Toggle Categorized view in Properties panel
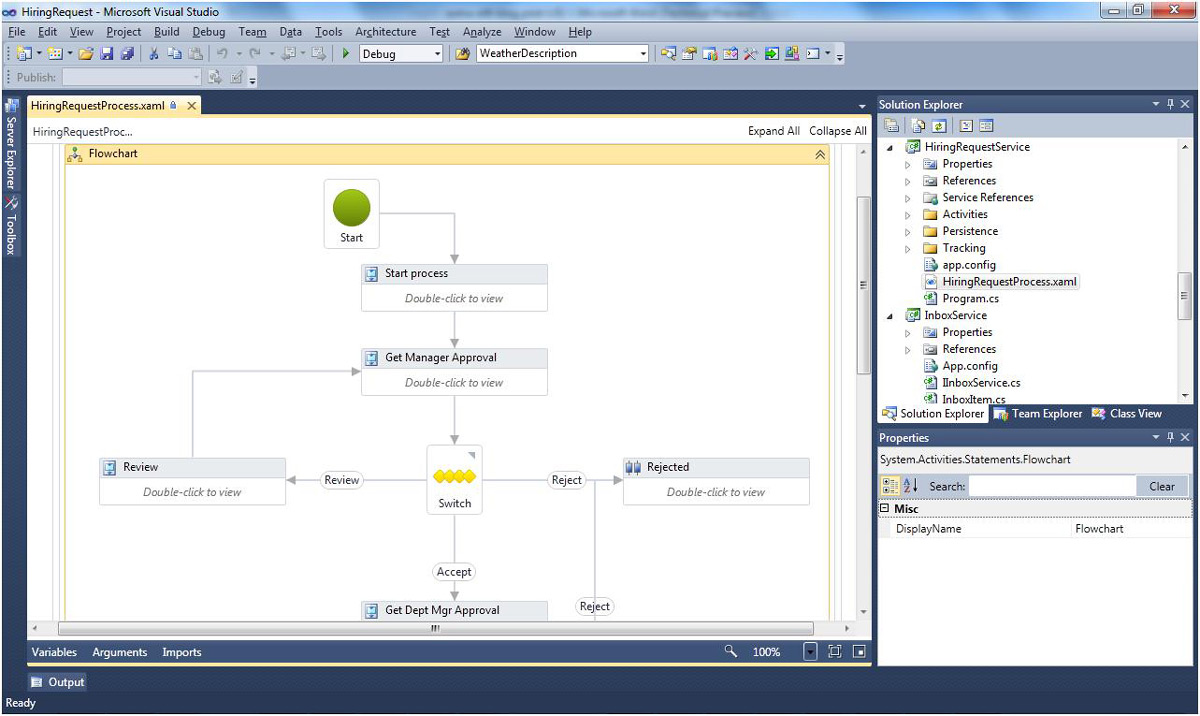Screen dimensions: 1200x716 pos(889,486)
